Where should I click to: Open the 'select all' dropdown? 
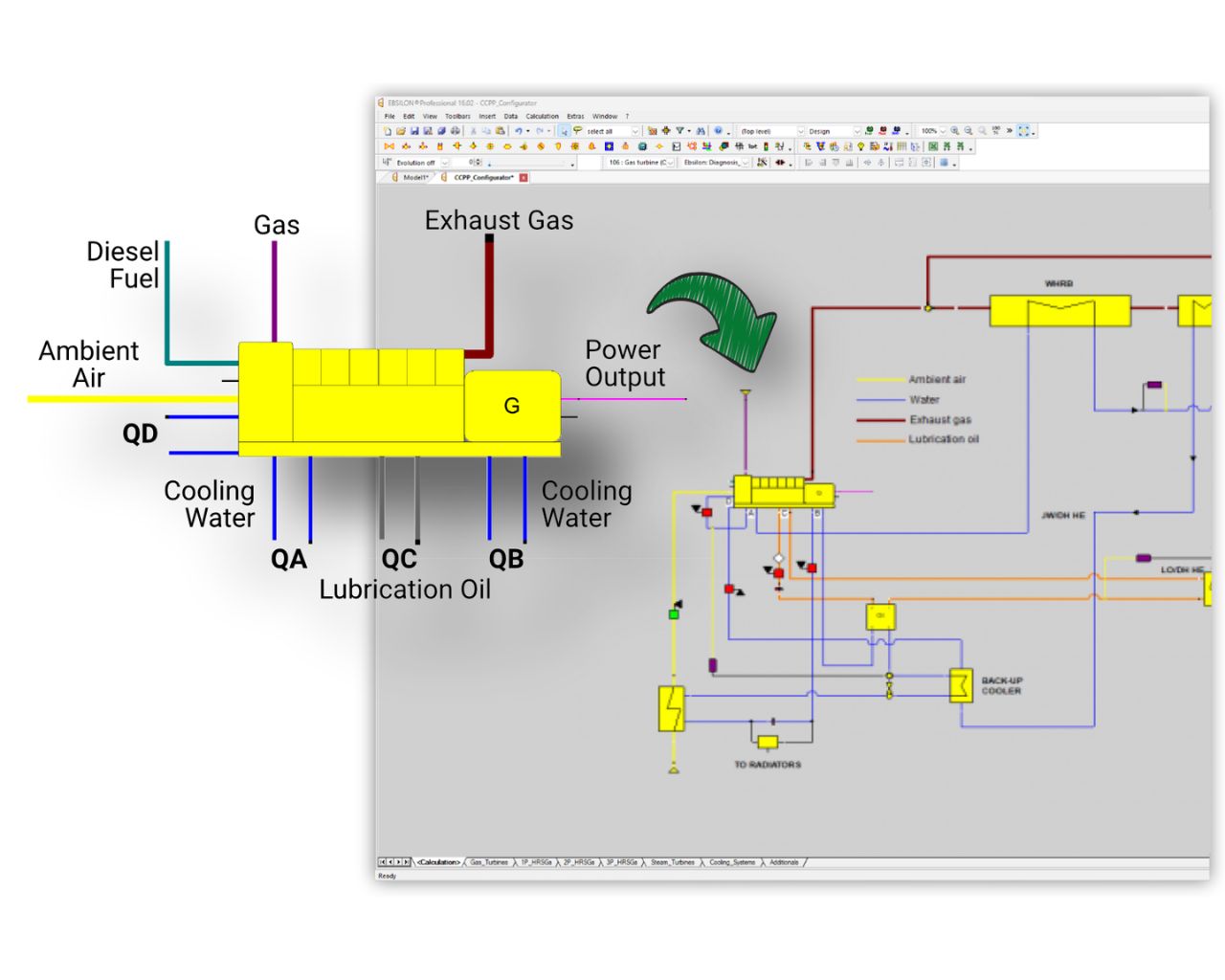pyautogui.click(x=635, y=131)
